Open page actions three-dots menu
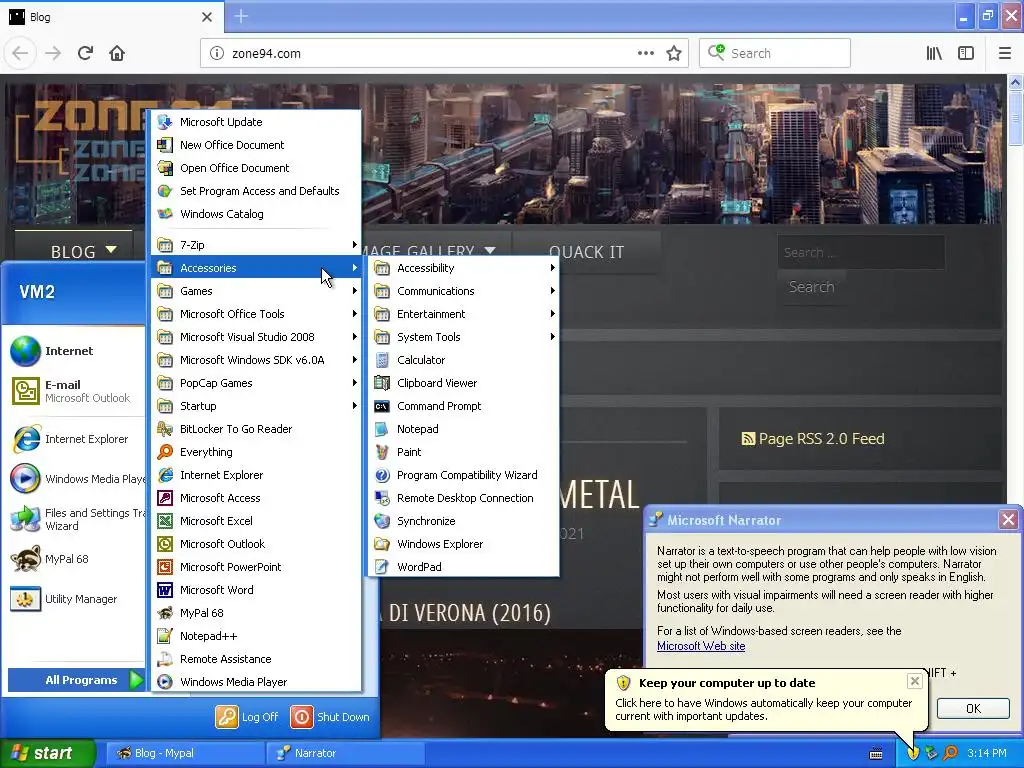Viewport: 1024px width, 768px height. [646, 53]
